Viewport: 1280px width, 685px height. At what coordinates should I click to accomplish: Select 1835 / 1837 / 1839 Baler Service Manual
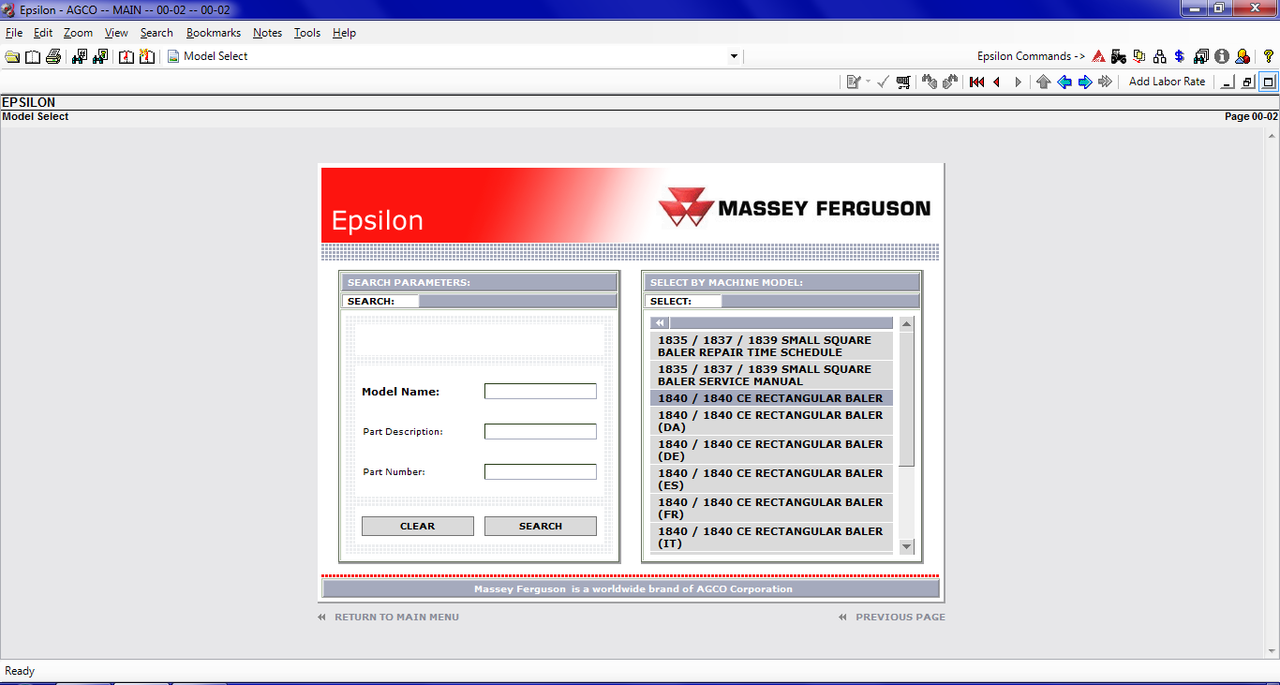click(771, 375)
